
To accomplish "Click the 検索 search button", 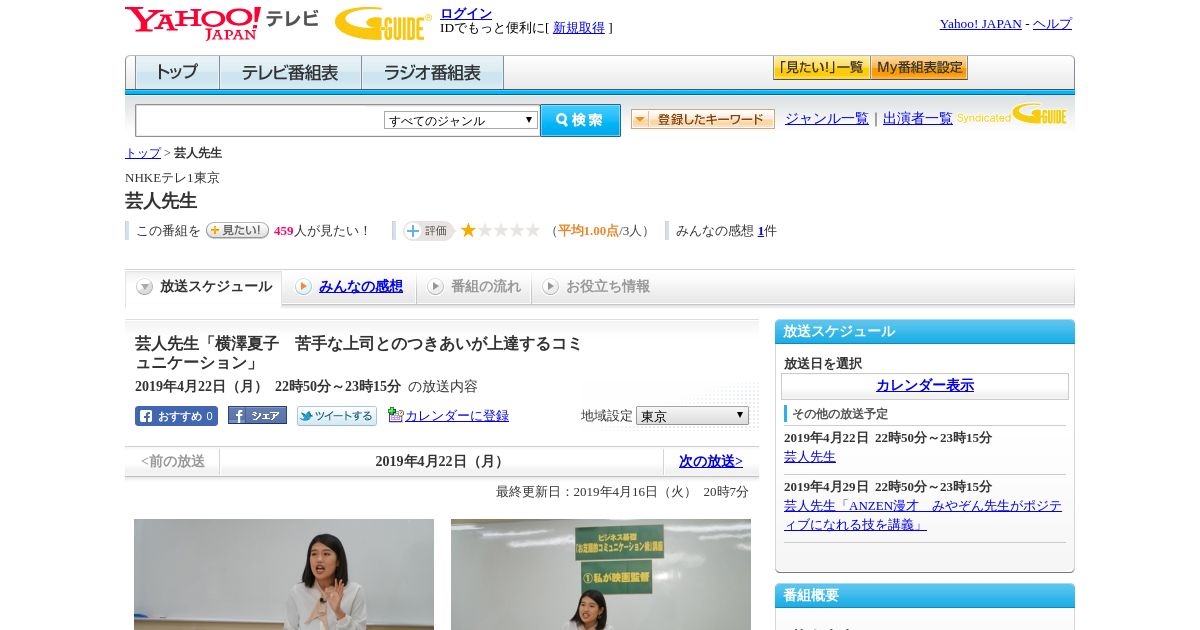I will pyautogui.click(x=580, y=120).
